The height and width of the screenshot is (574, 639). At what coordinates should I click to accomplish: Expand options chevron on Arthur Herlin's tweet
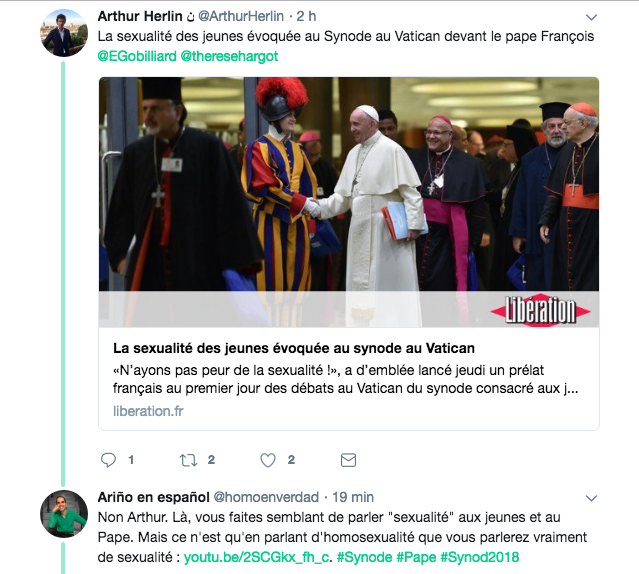click(591, 17)
